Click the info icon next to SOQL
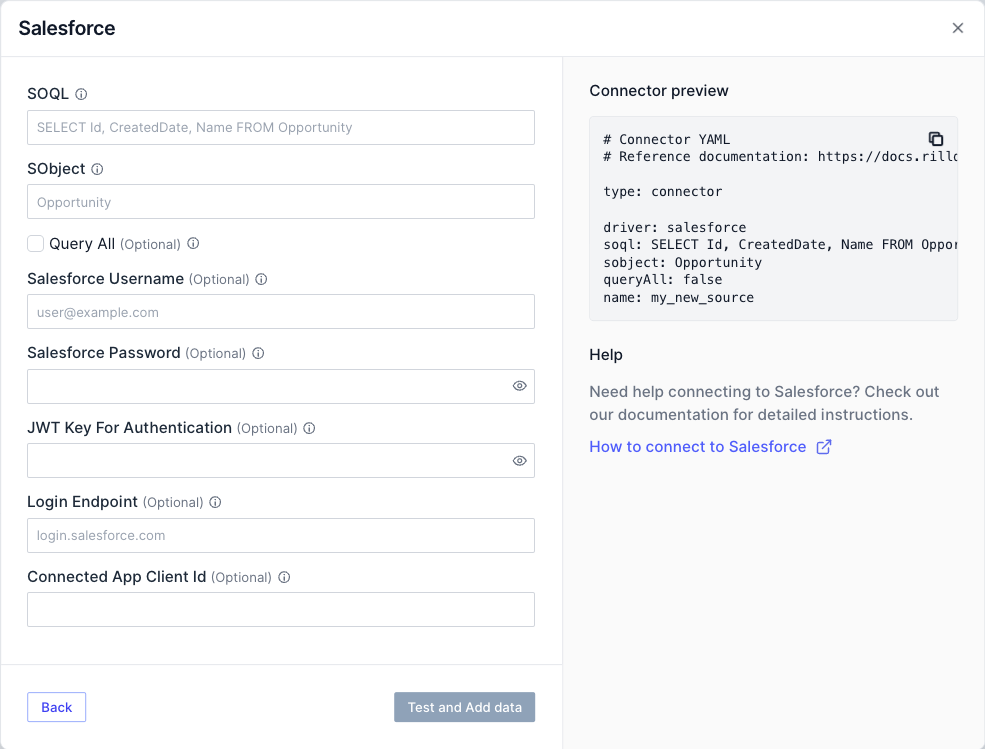This screenshot has width=985, height=749. click(x=82, y=94)
